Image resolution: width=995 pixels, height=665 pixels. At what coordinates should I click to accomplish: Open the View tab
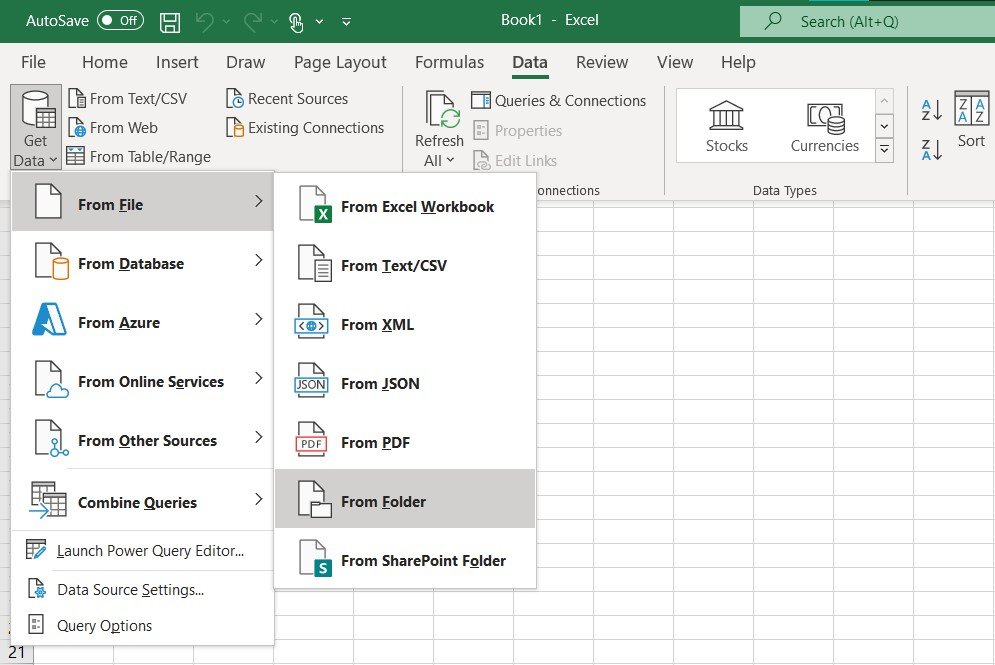coord(675,62)
